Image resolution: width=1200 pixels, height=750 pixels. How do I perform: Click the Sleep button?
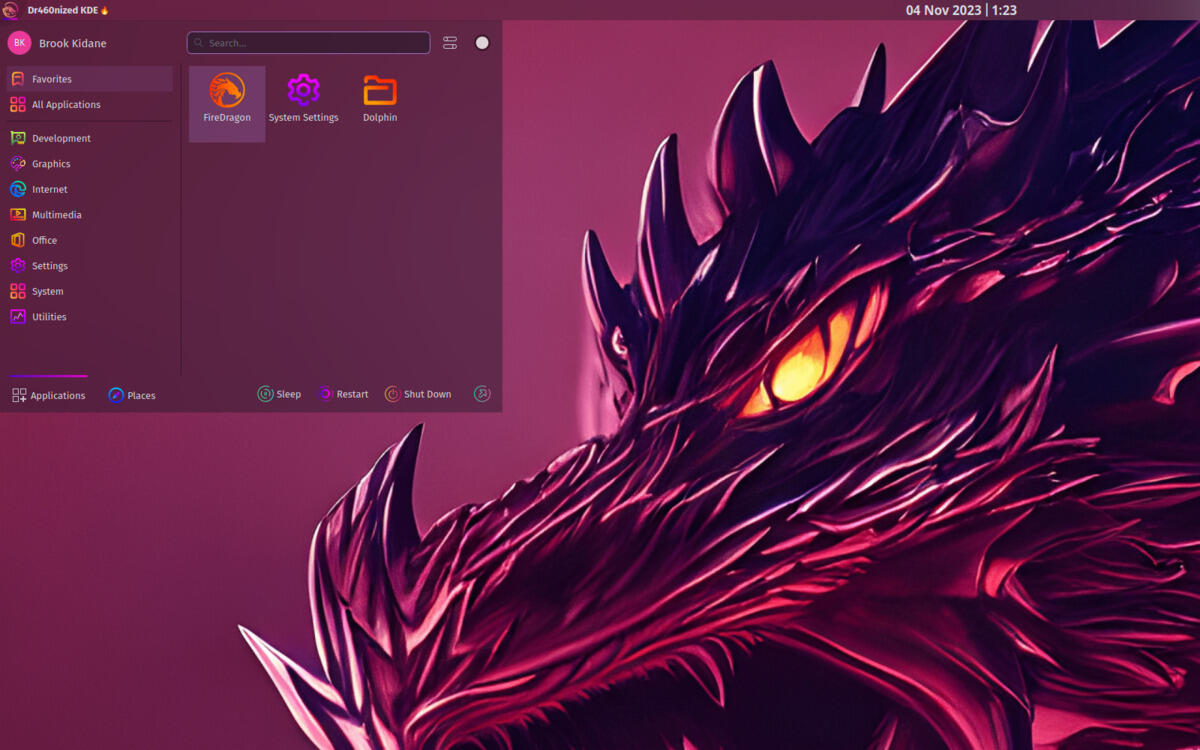point(279,394)
